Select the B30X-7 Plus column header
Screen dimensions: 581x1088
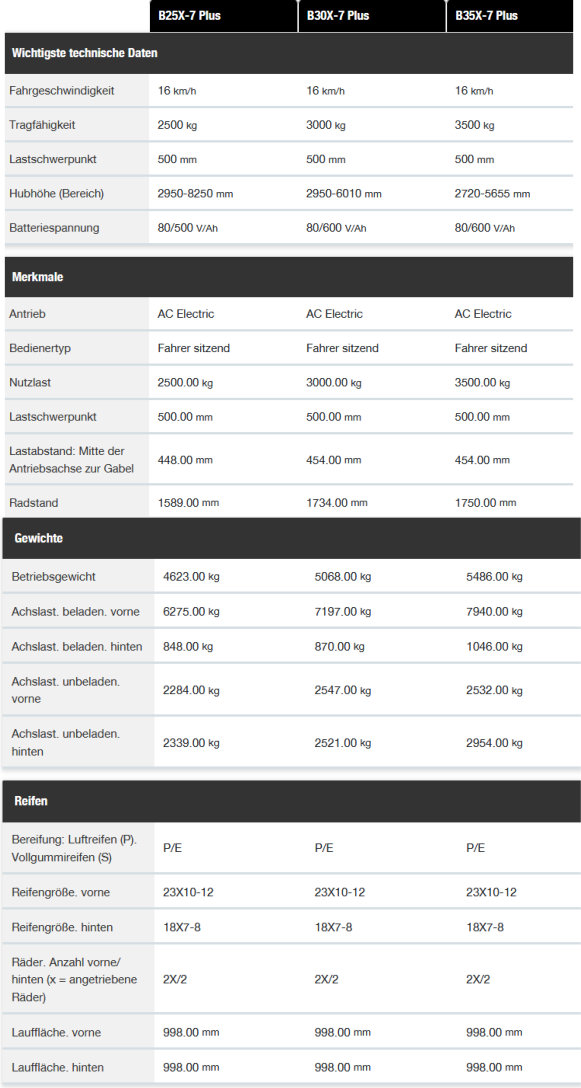pos(371,16)
